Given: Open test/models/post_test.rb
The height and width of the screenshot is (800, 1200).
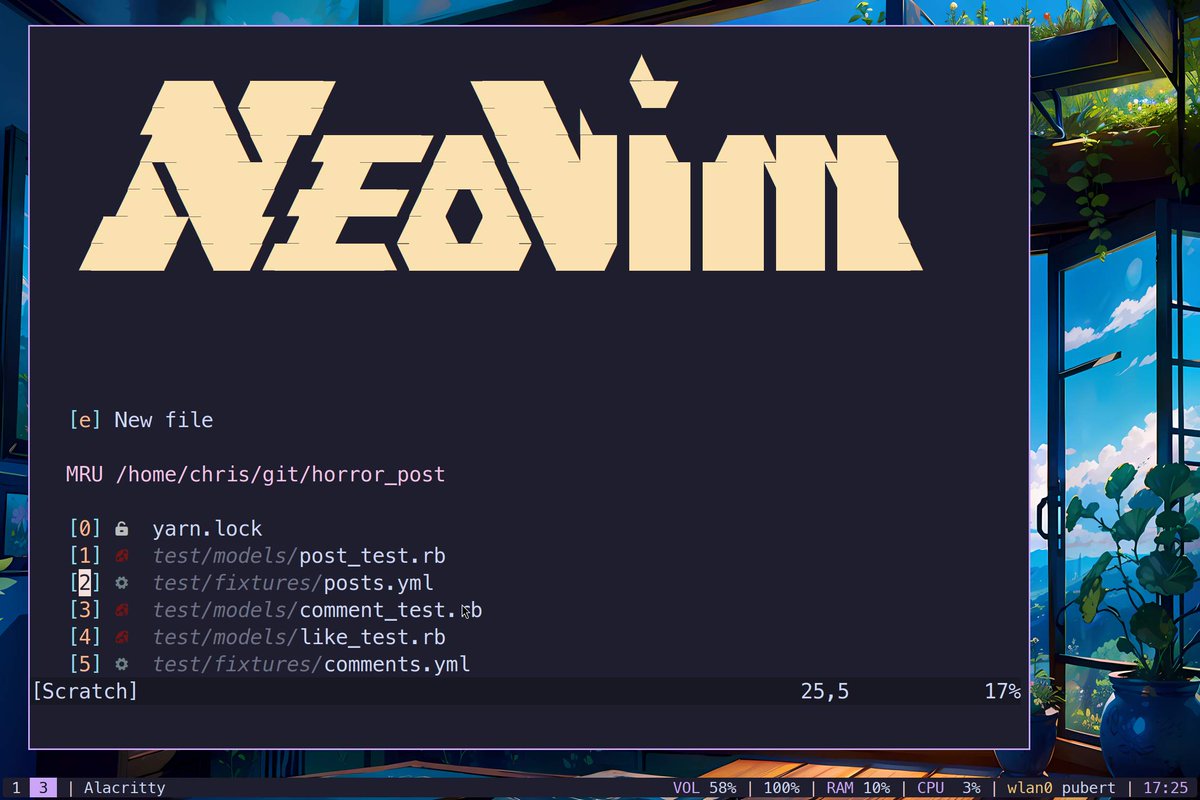Looking at the screenshot, I should (299, 556).
